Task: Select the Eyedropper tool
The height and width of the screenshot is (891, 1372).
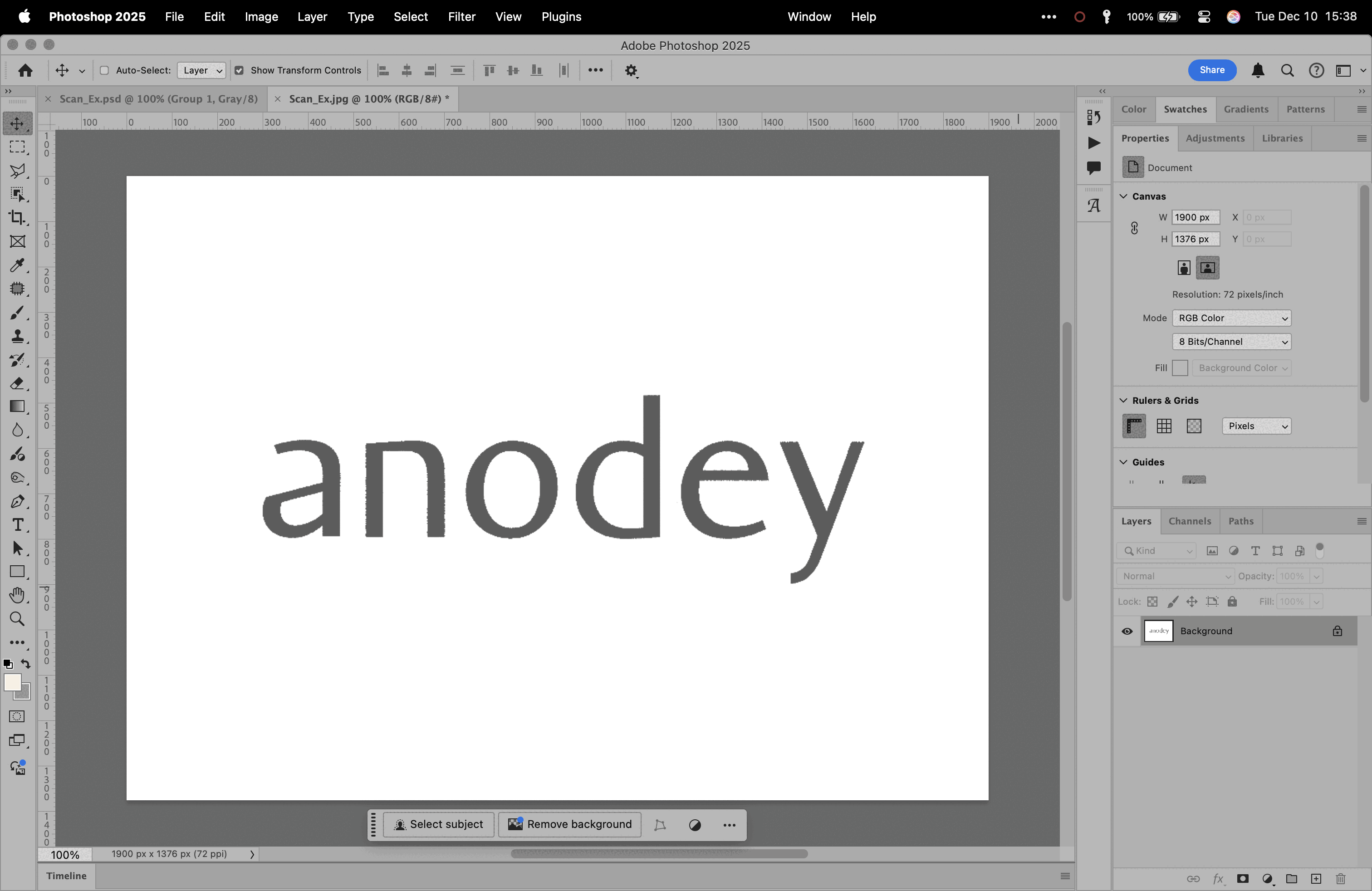Action: [17, 265]
